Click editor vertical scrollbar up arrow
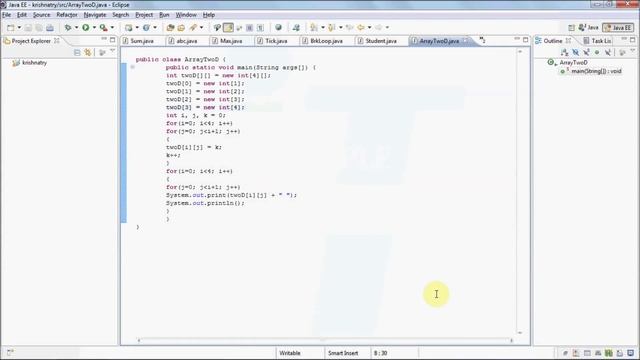640x360 pixels. pyautogui.click(x=520, y=52)
